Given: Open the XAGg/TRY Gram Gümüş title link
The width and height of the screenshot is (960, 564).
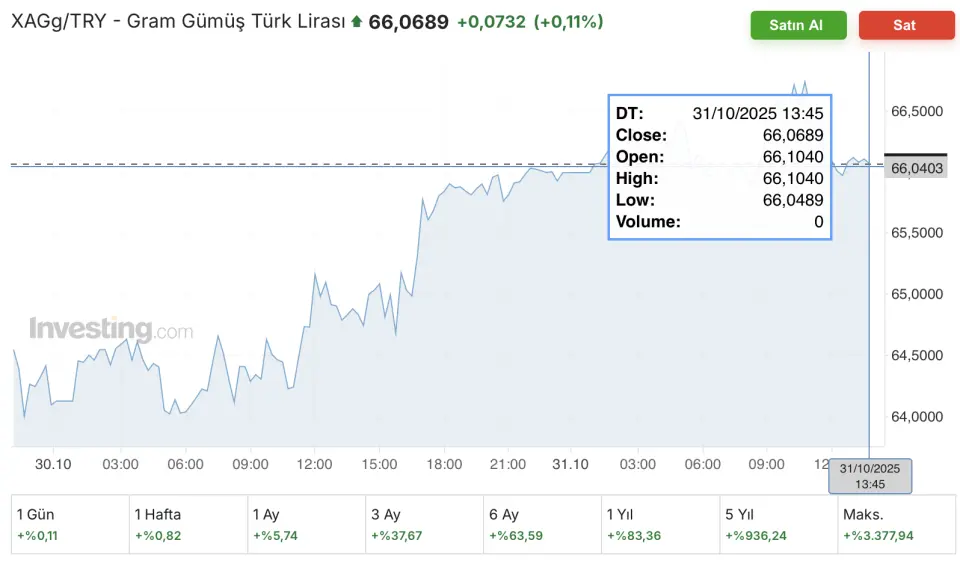Looking at the screenshot, I should click(178, 22).
